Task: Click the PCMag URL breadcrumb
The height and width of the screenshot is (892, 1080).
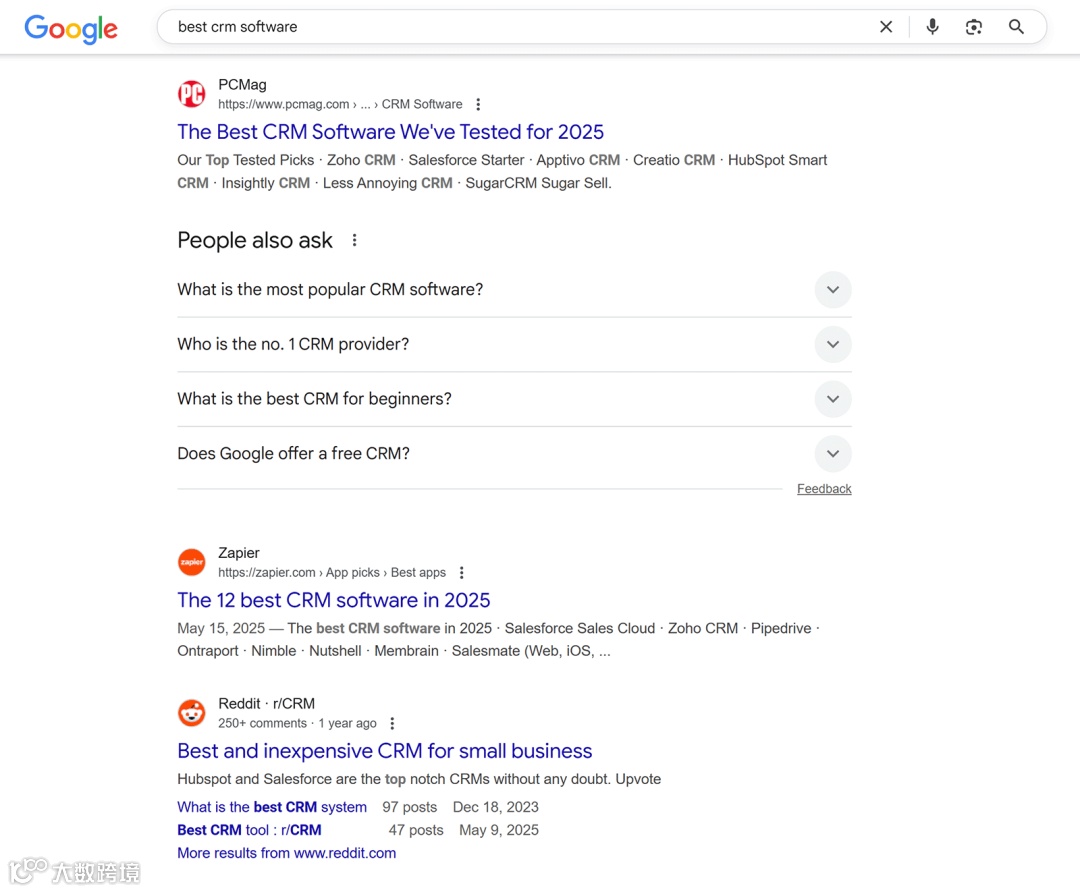Action: 340,104
